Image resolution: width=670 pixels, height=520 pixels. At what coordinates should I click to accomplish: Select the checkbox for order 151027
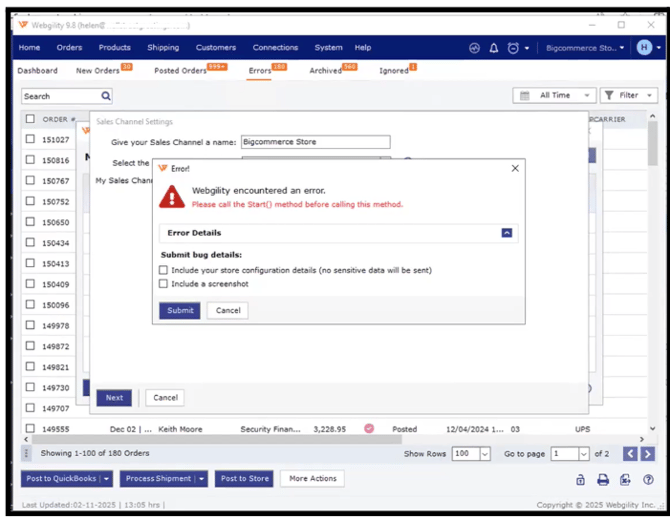coord(30,140)
